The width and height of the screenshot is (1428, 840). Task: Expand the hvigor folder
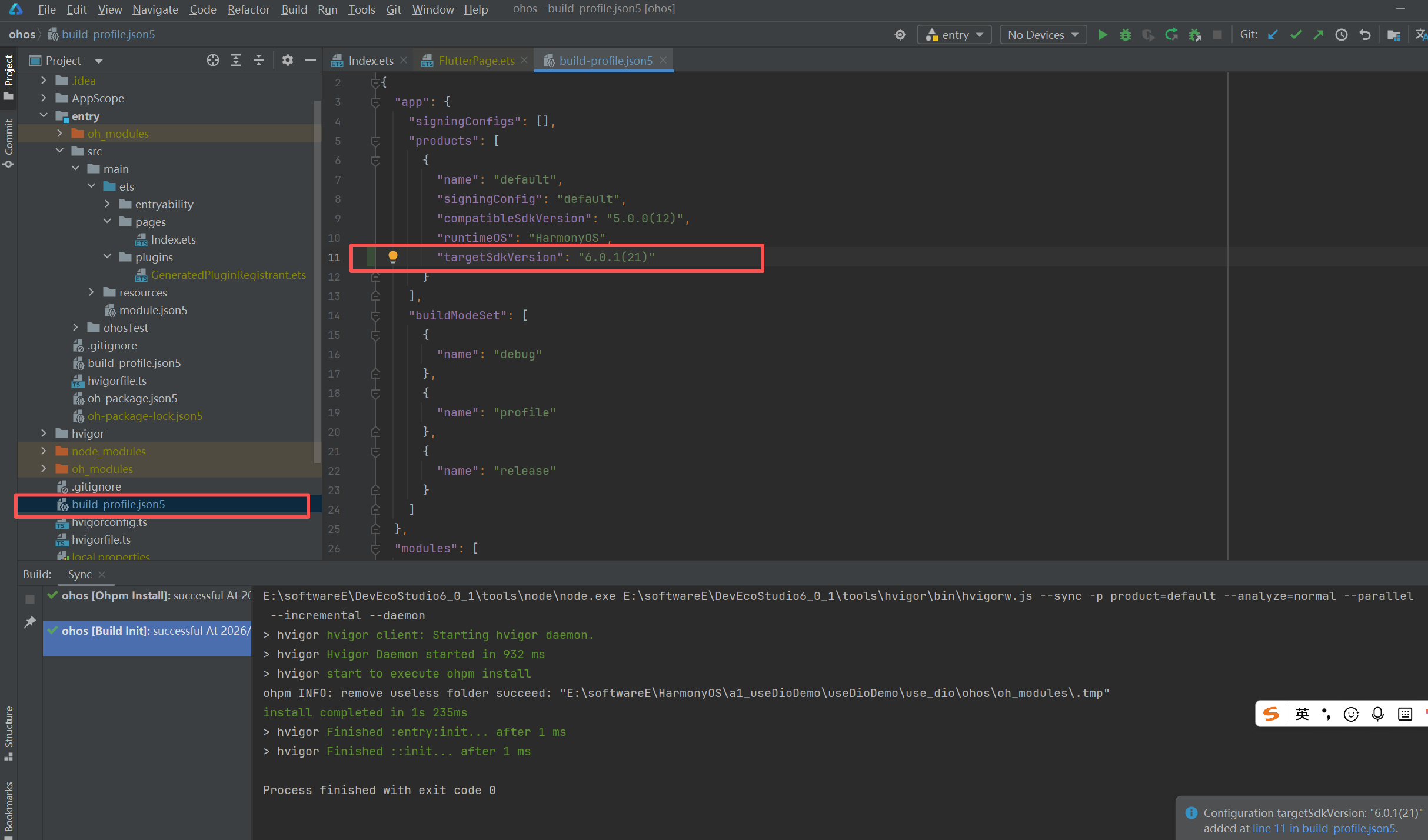point(44,434)
